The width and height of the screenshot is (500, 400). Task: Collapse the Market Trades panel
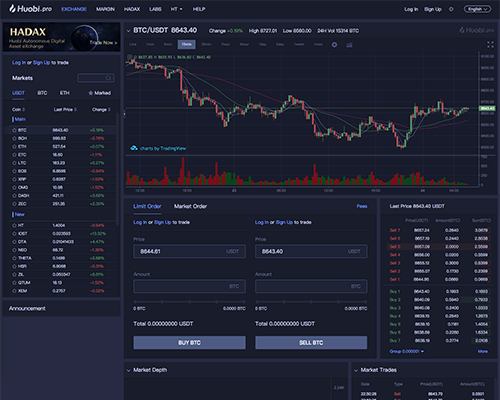356,370
